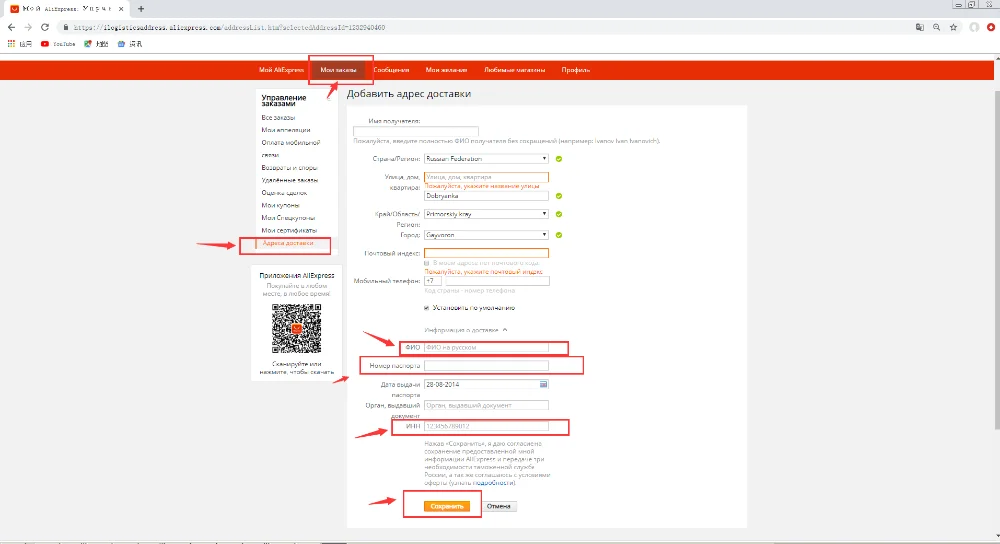Open the calendar picker for passport issue date
Image resolution: width=1000 pixels, height=544 pixels.
543,385
